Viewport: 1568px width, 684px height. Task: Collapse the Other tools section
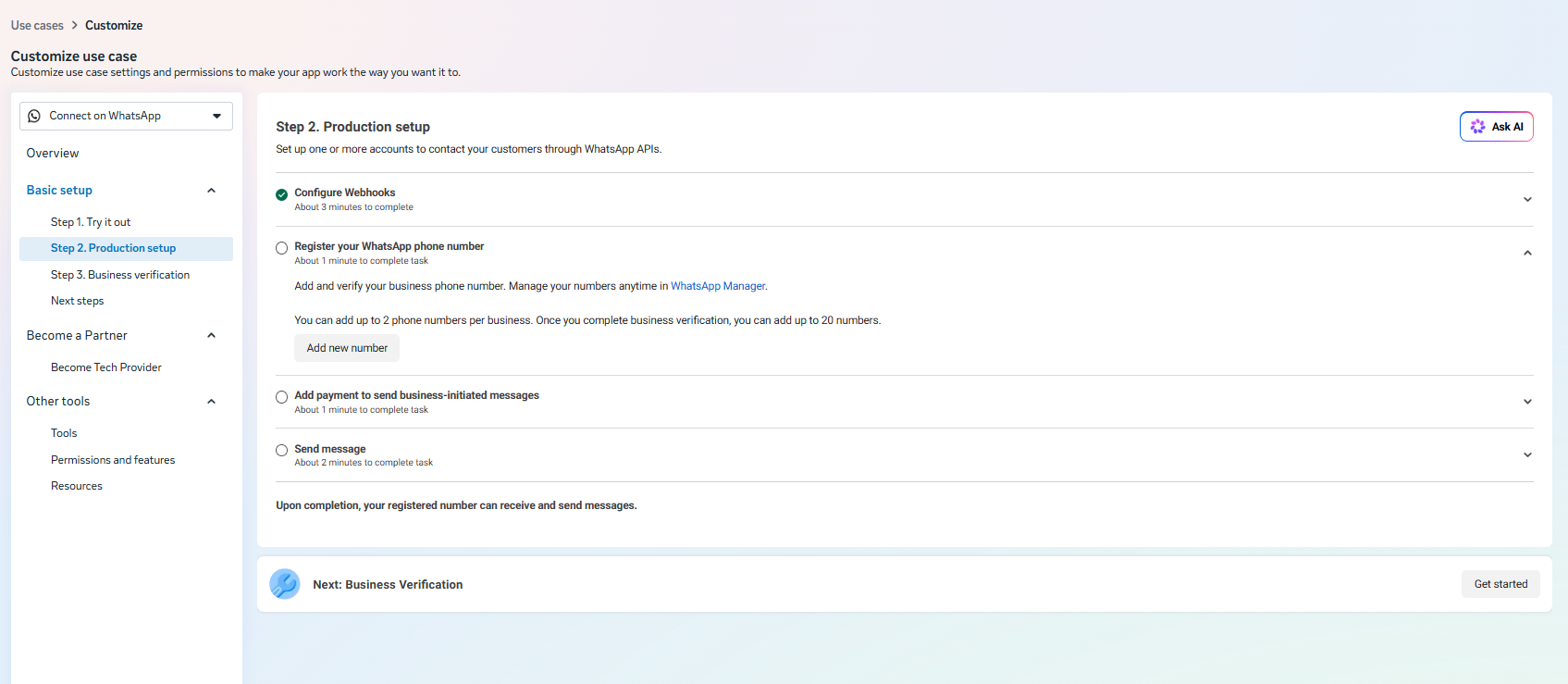point(211,402)
